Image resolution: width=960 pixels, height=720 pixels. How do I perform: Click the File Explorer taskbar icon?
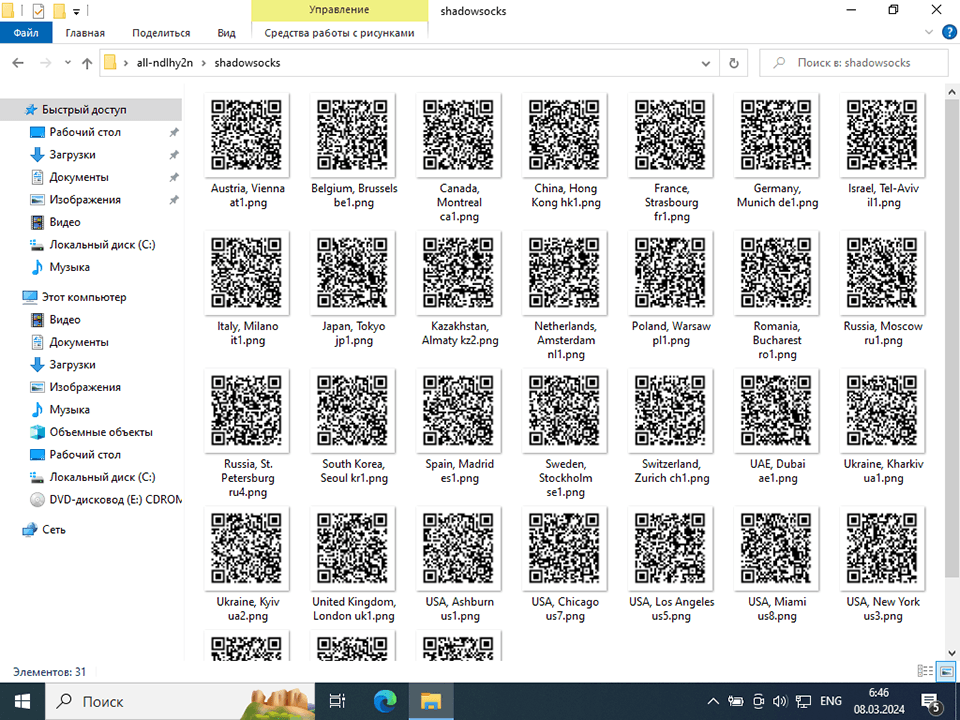pyautogui.click(x=431, y=702)
